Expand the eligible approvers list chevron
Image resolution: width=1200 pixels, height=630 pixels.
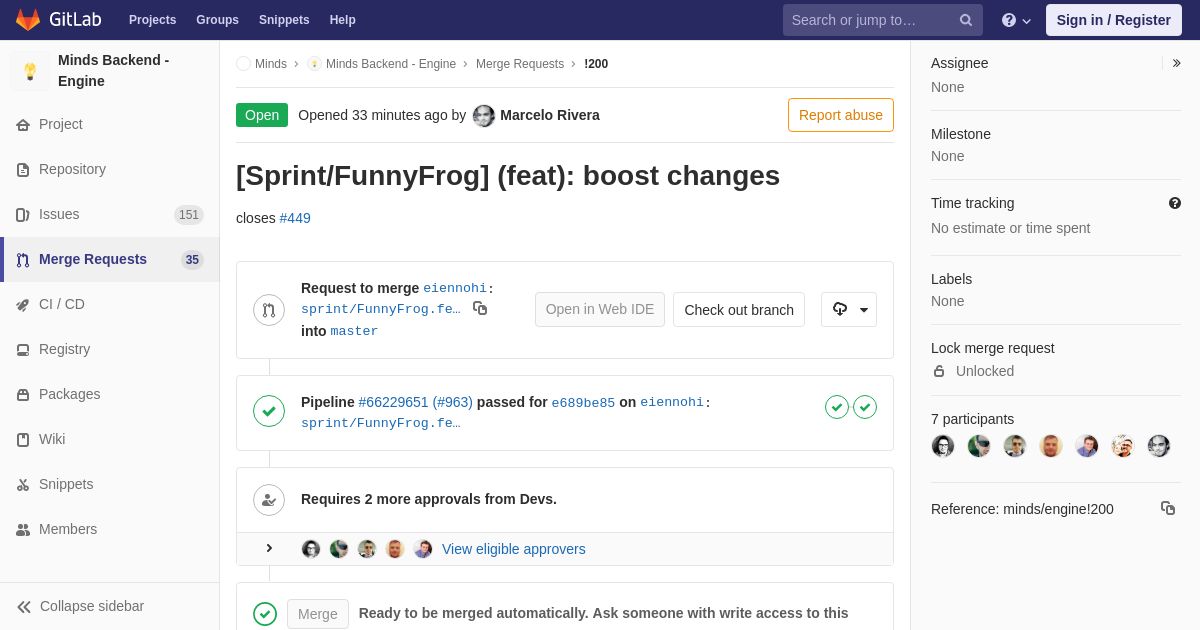point(269,548)
